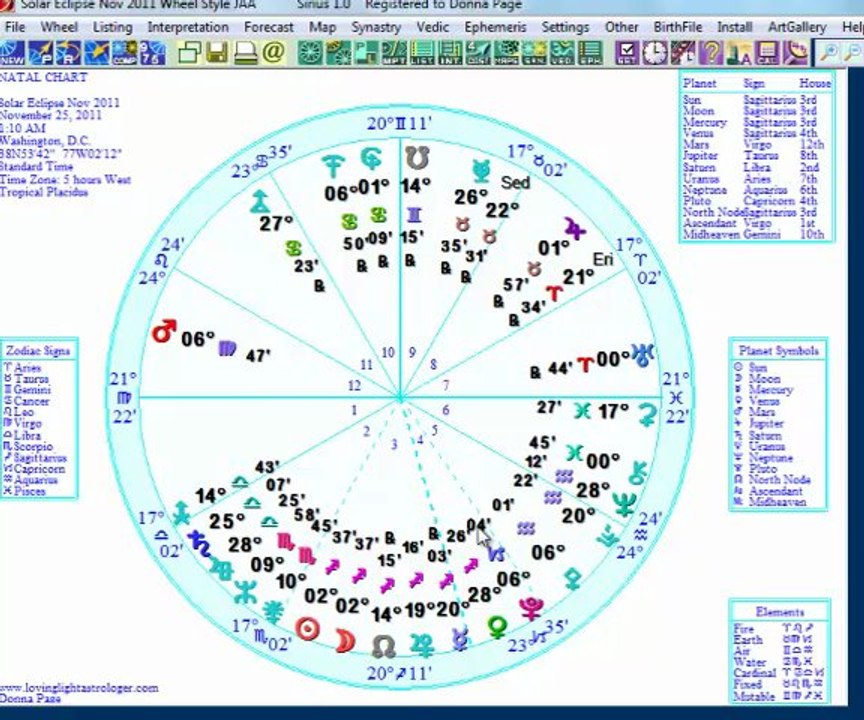Image resolution: width=864 pixels, height=720 pixels.
Task: Click the COMP composite chart icon
Action: click(125, 53)
